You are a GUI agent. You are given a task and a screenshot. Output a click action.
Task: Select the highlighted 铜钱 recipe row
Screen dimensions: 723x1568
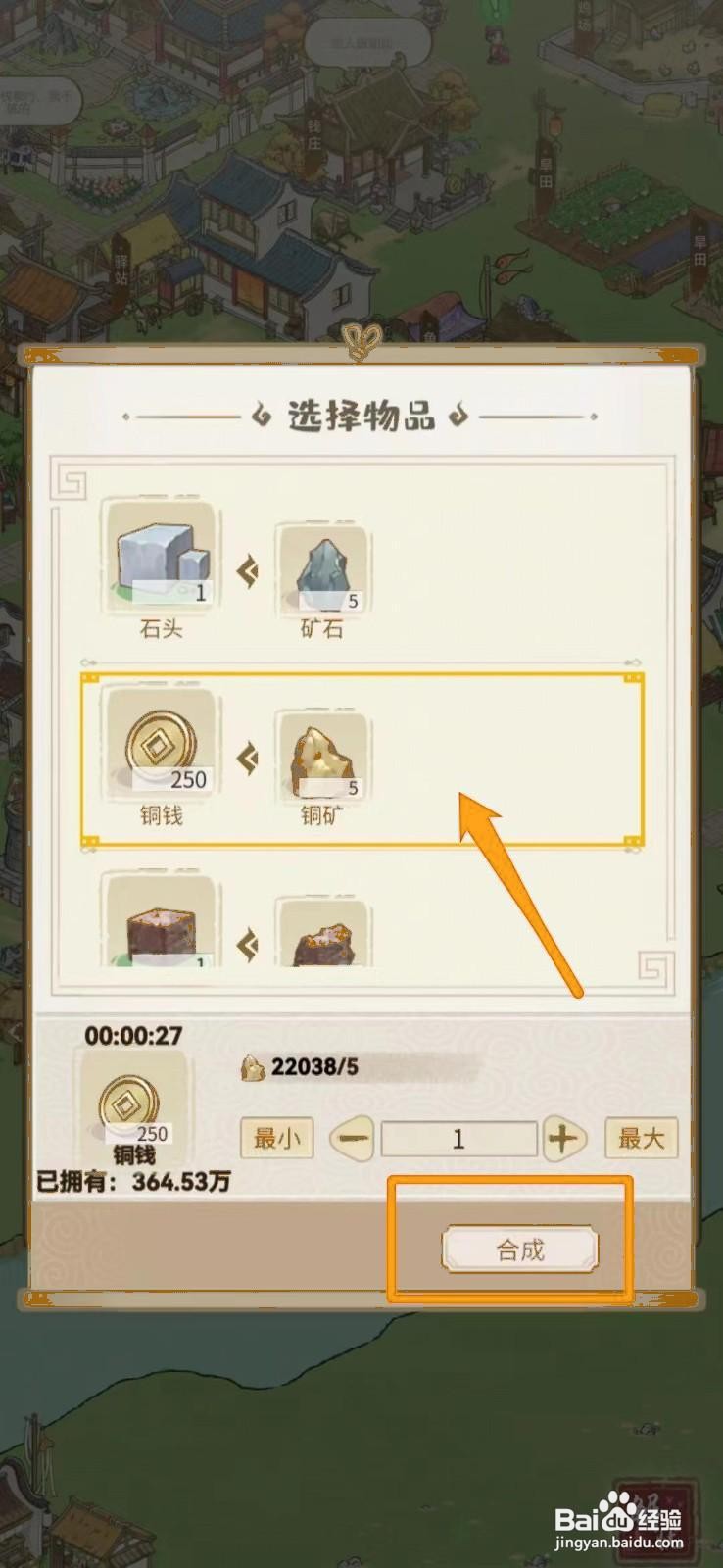tap(361, 759)
